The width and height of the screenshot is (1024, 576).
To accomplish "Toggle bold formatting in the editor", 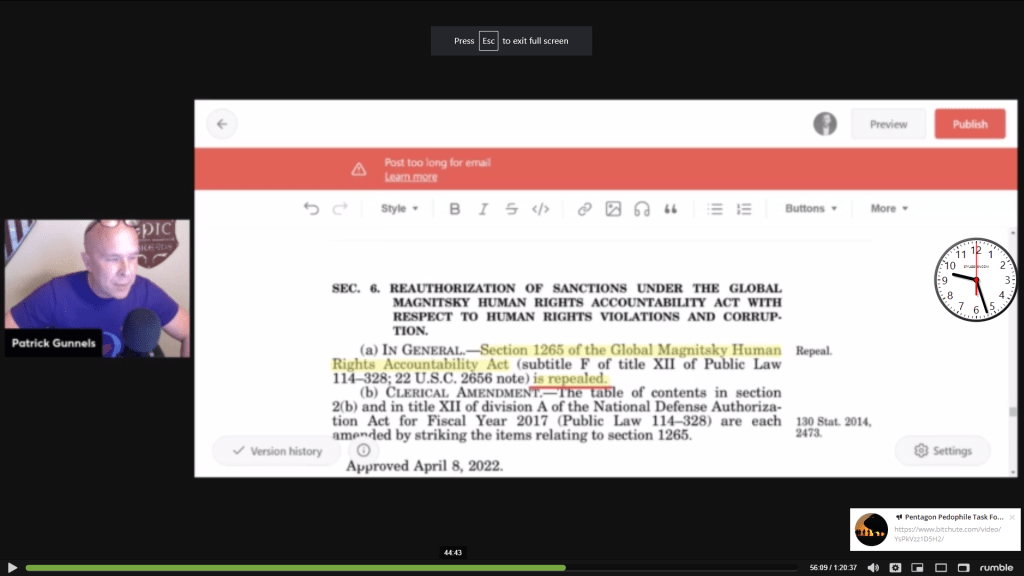I will pyautogui.click(x=455, y=209).
